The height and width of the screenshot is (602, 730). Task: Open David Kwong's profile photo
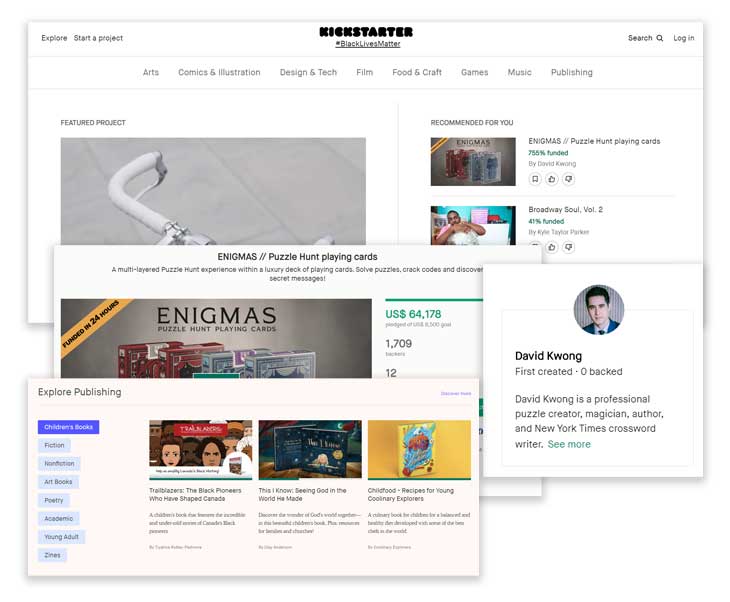click(599, 310)
